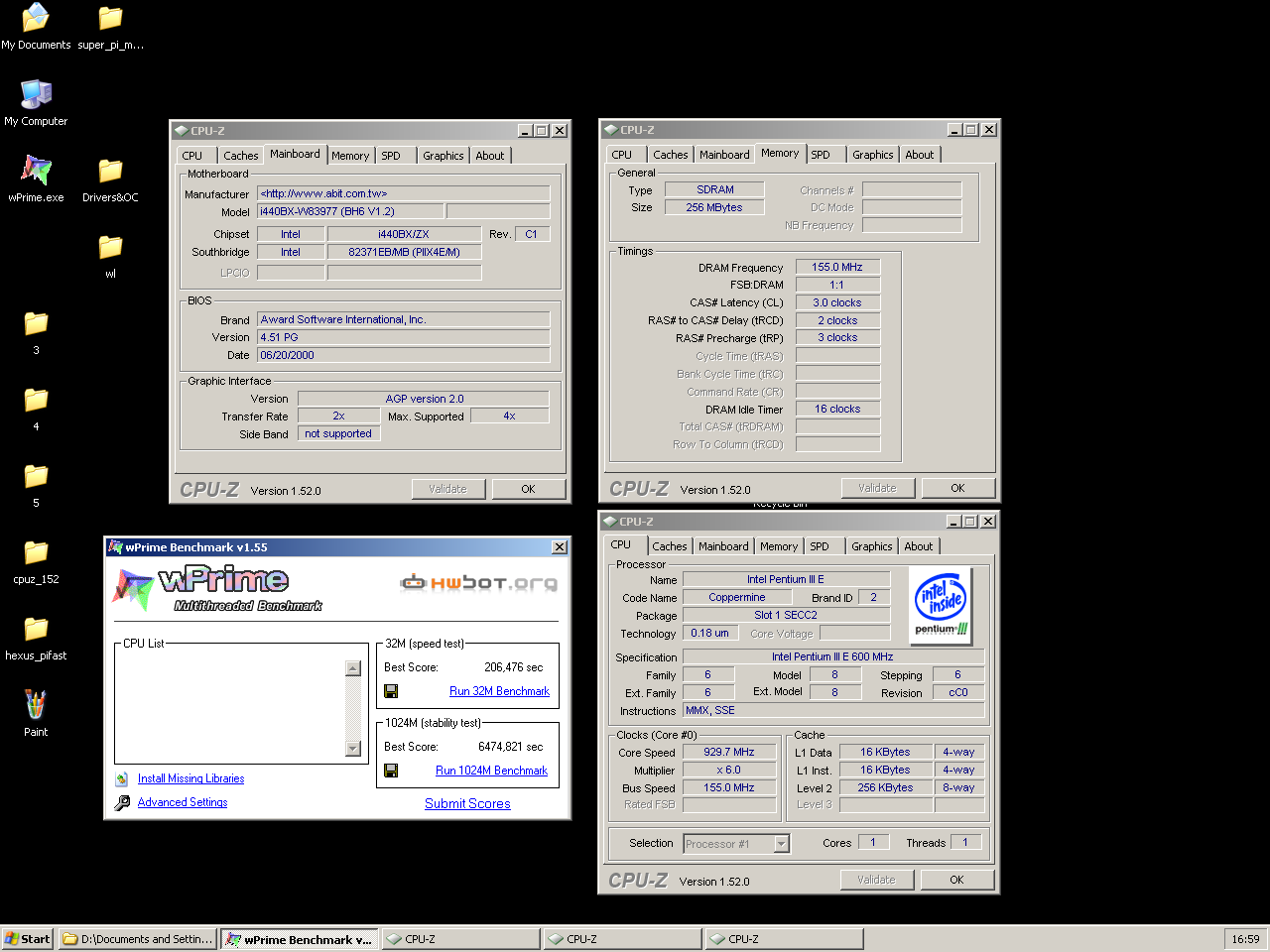Switch to D:\Documents and Settin… taskbar item
This screenshot has height=952, width=1270.
click(138, 939)
